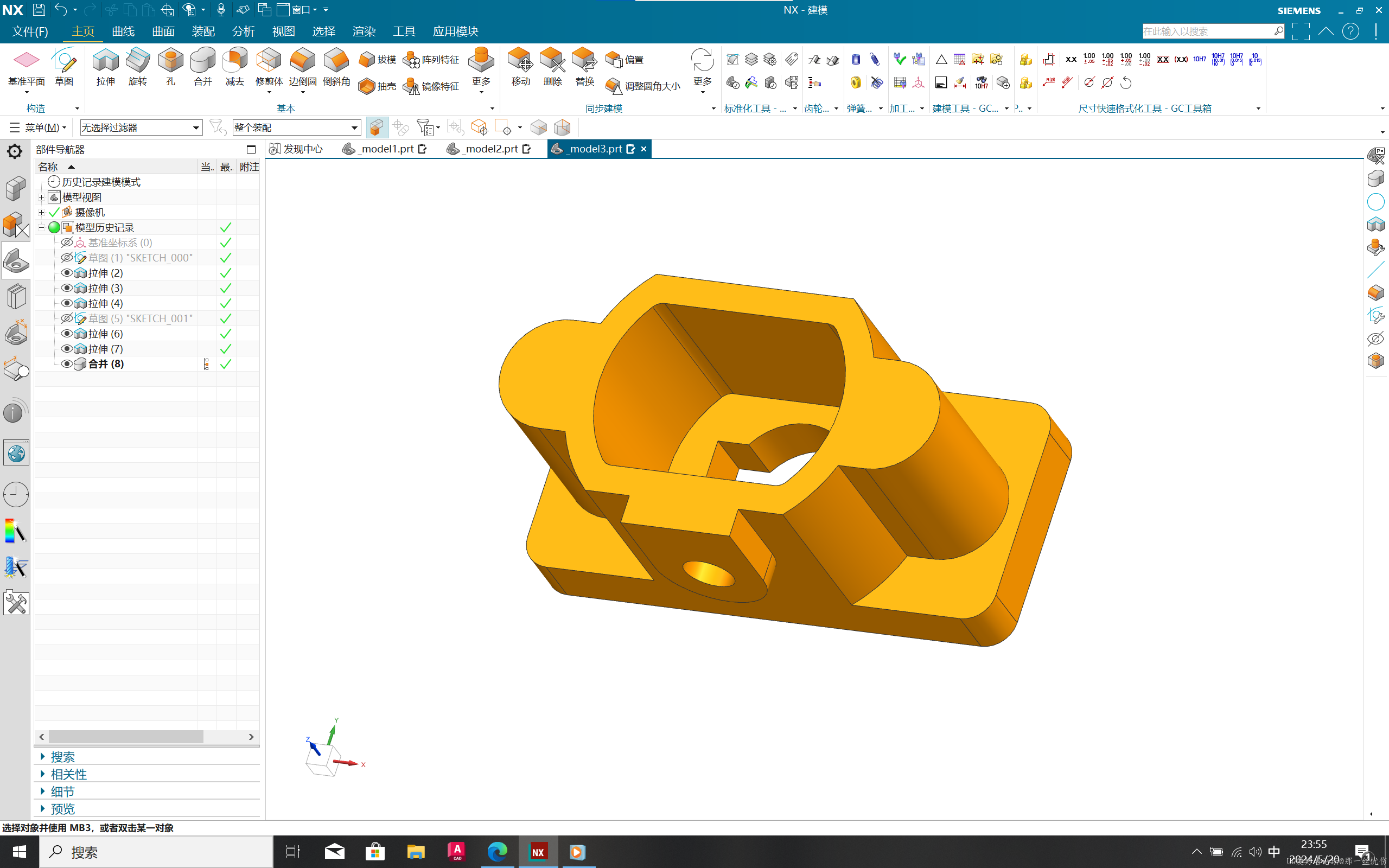Click the Unite (合并) tool
Image resolution: width=1389 pixels, height=868 pixels.
click(202, 67)
